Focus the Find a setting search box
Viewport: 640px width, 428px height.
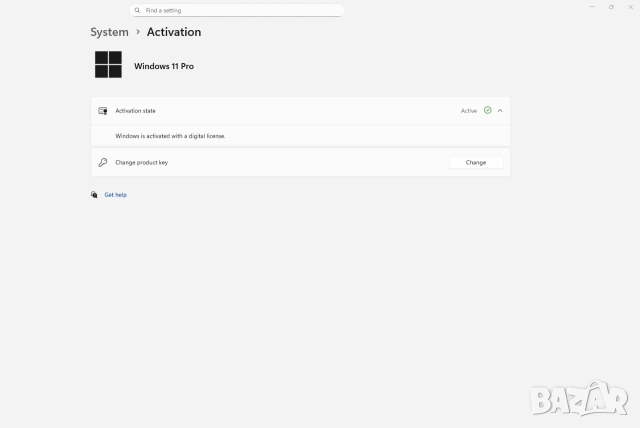tap(240, 10)
